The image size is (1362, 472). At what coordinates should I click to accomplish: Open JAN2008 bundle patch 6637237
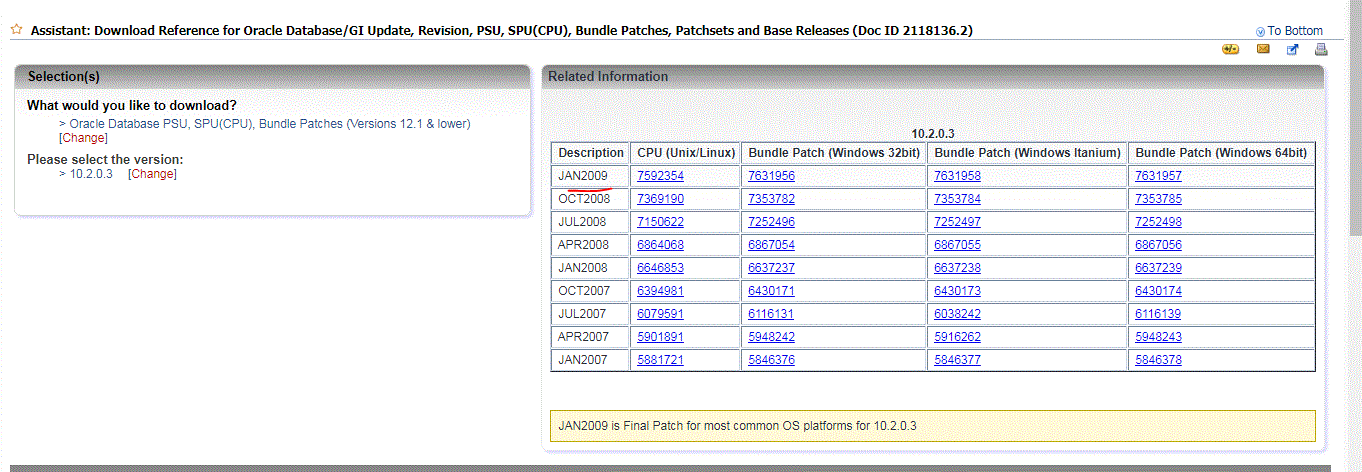point(771,268)
